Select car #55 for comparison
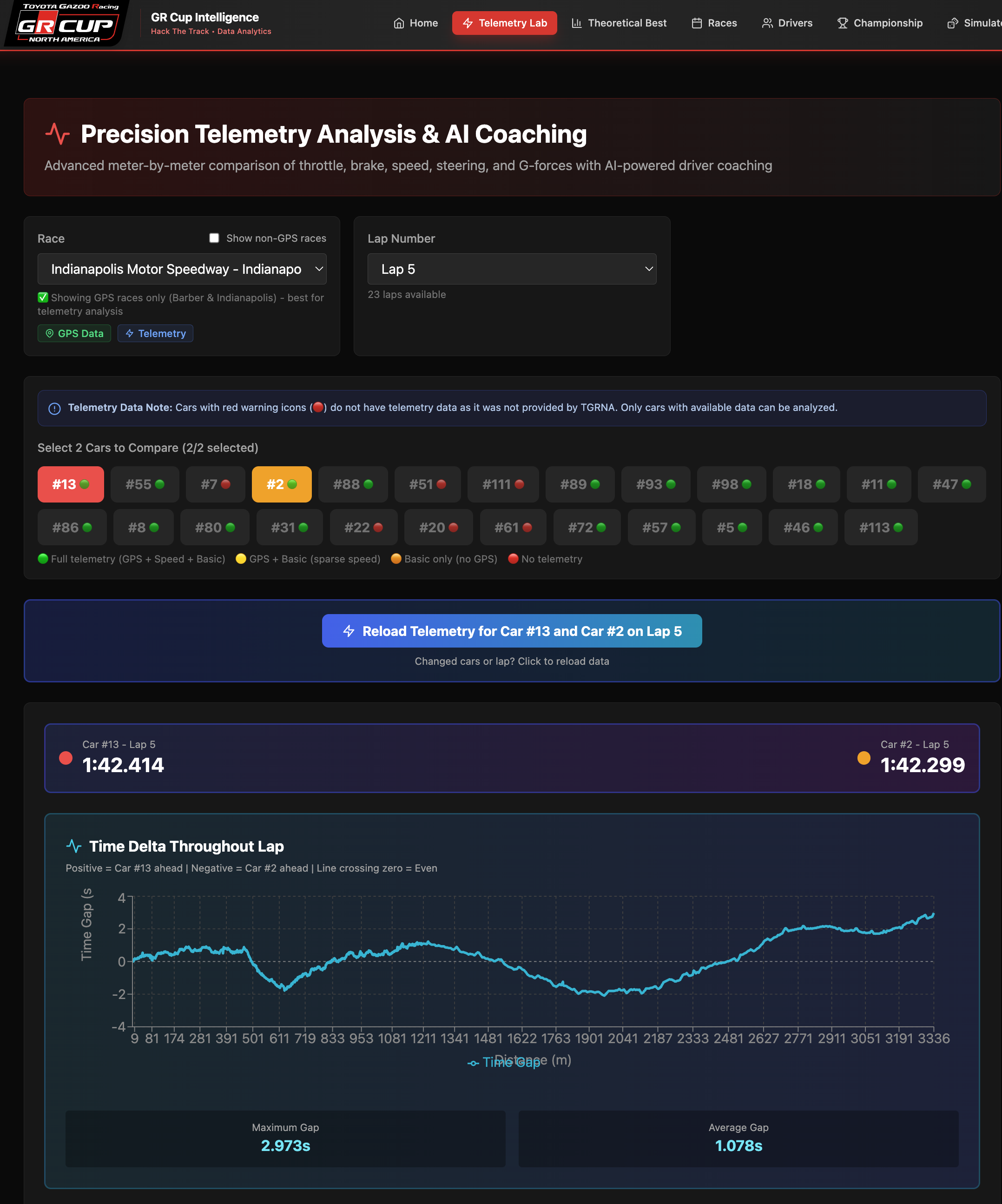This screenshot has height=1204, width=1002. (x=145, y=484)
